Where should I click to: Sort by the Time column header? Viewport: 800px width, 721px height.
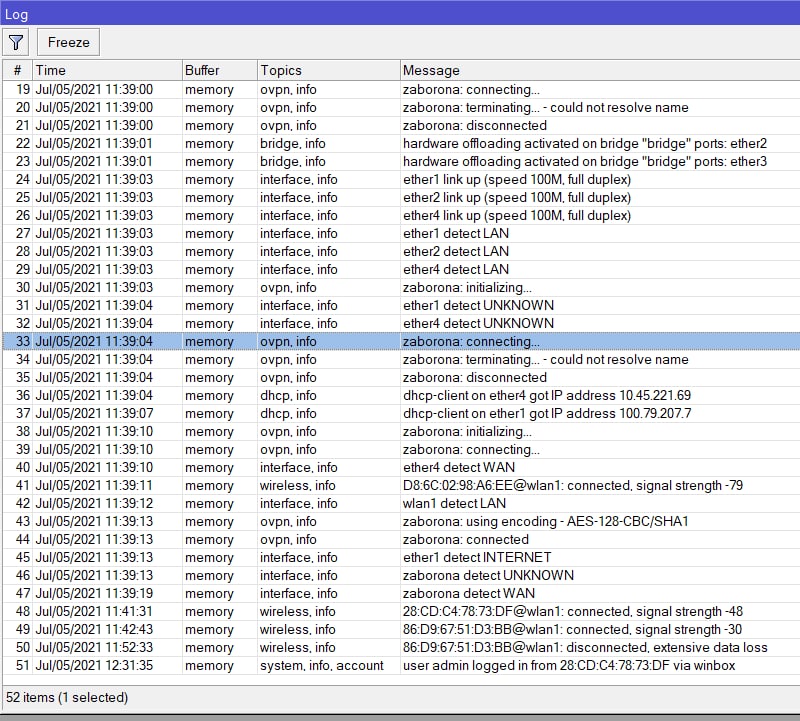point(107,70)
